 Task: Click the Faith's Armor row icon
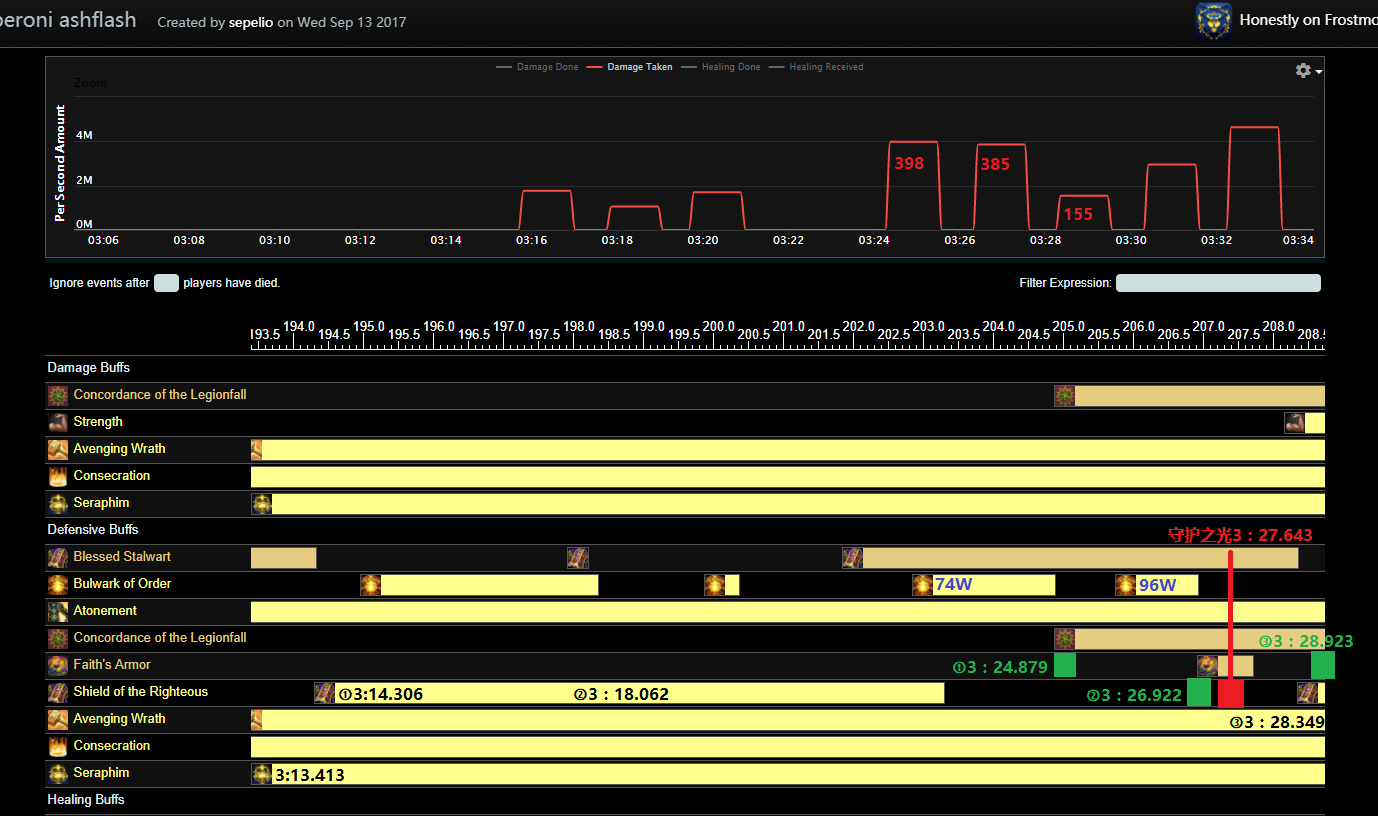[58, 665]
